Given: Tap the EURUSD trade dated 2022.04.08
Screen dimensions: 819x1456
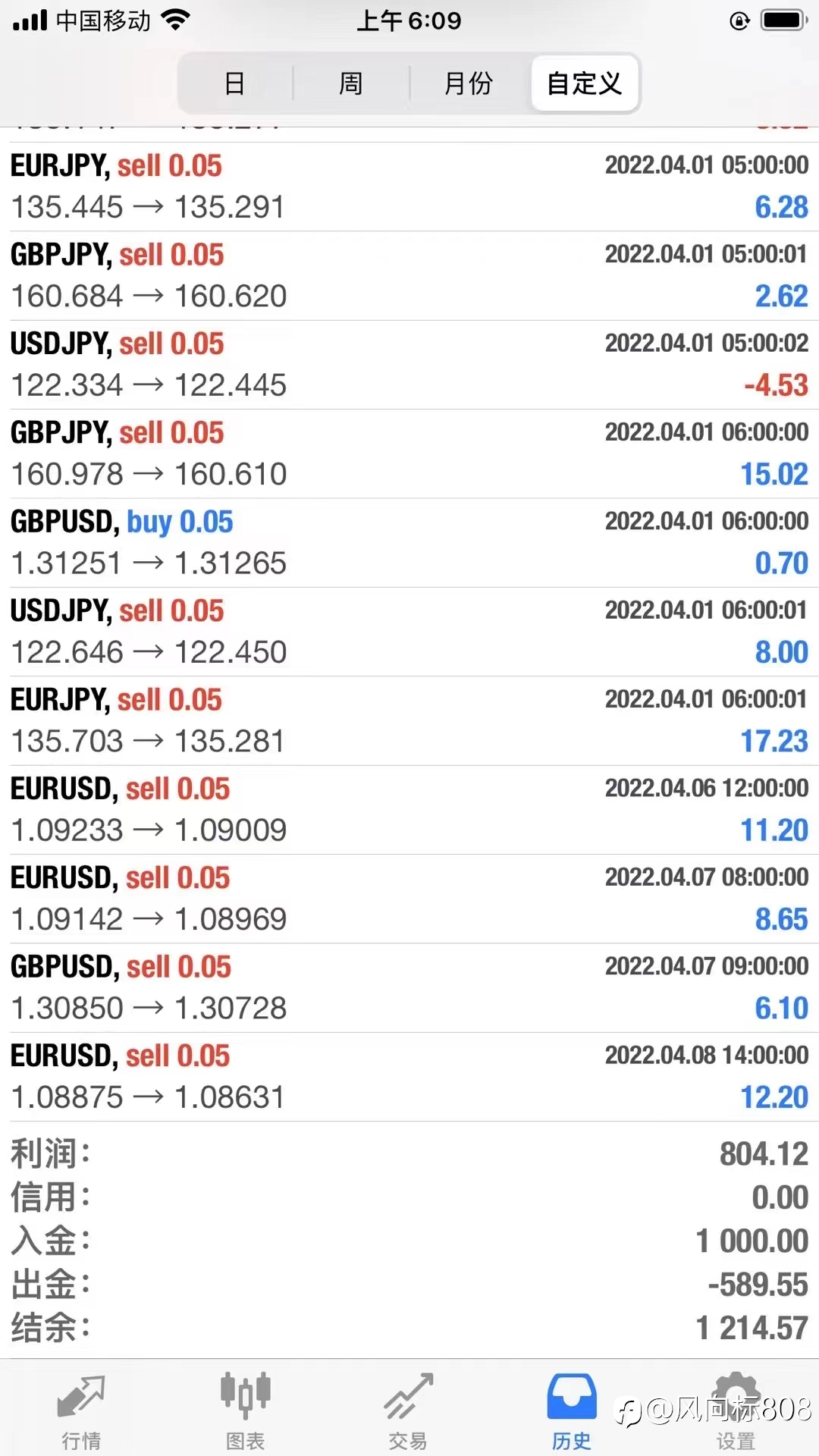Looking at the screenshot, I should click(x=409, y=1077).
